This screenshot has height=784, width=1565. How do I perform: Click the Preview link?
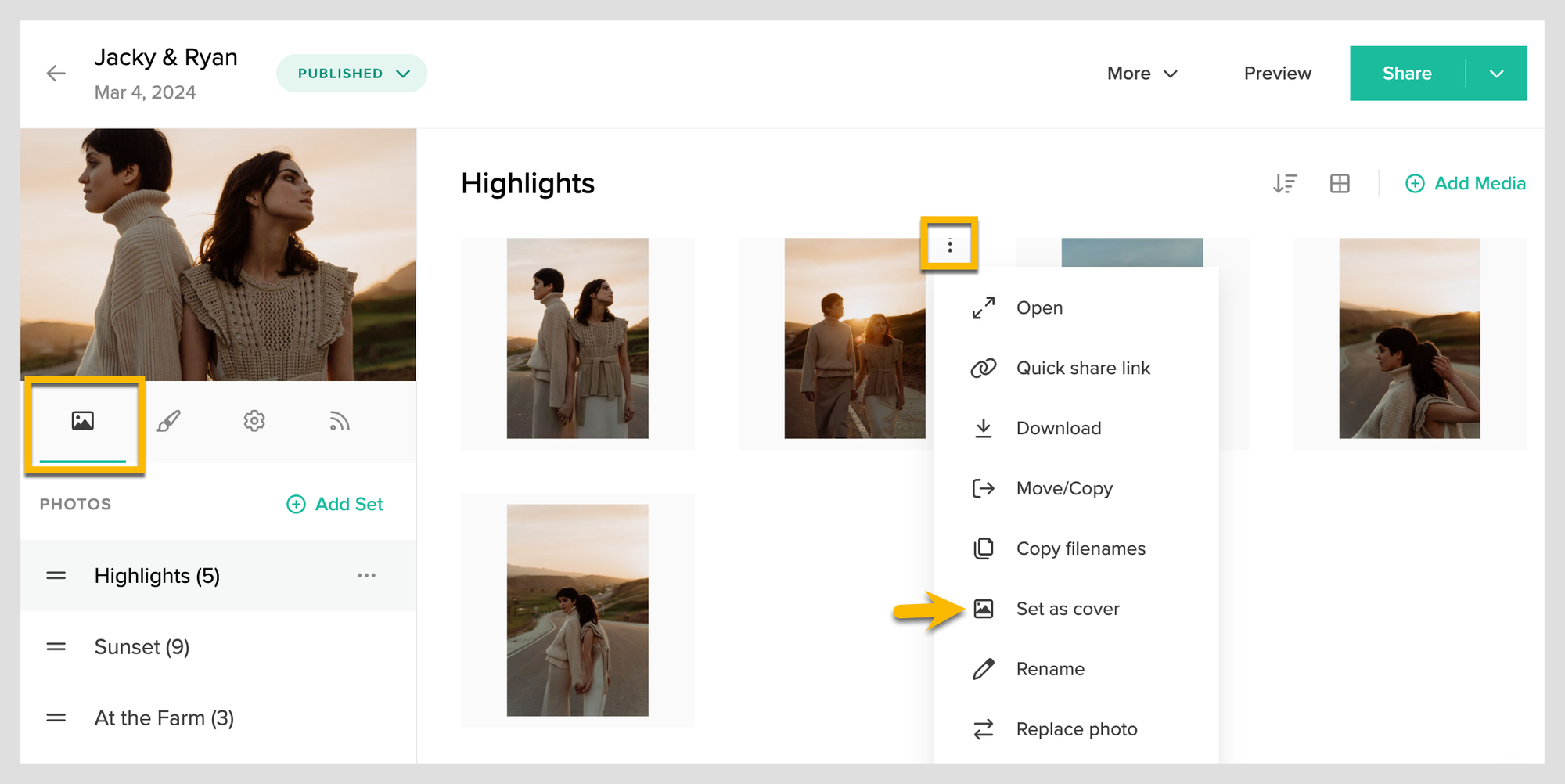[1277, 74]
